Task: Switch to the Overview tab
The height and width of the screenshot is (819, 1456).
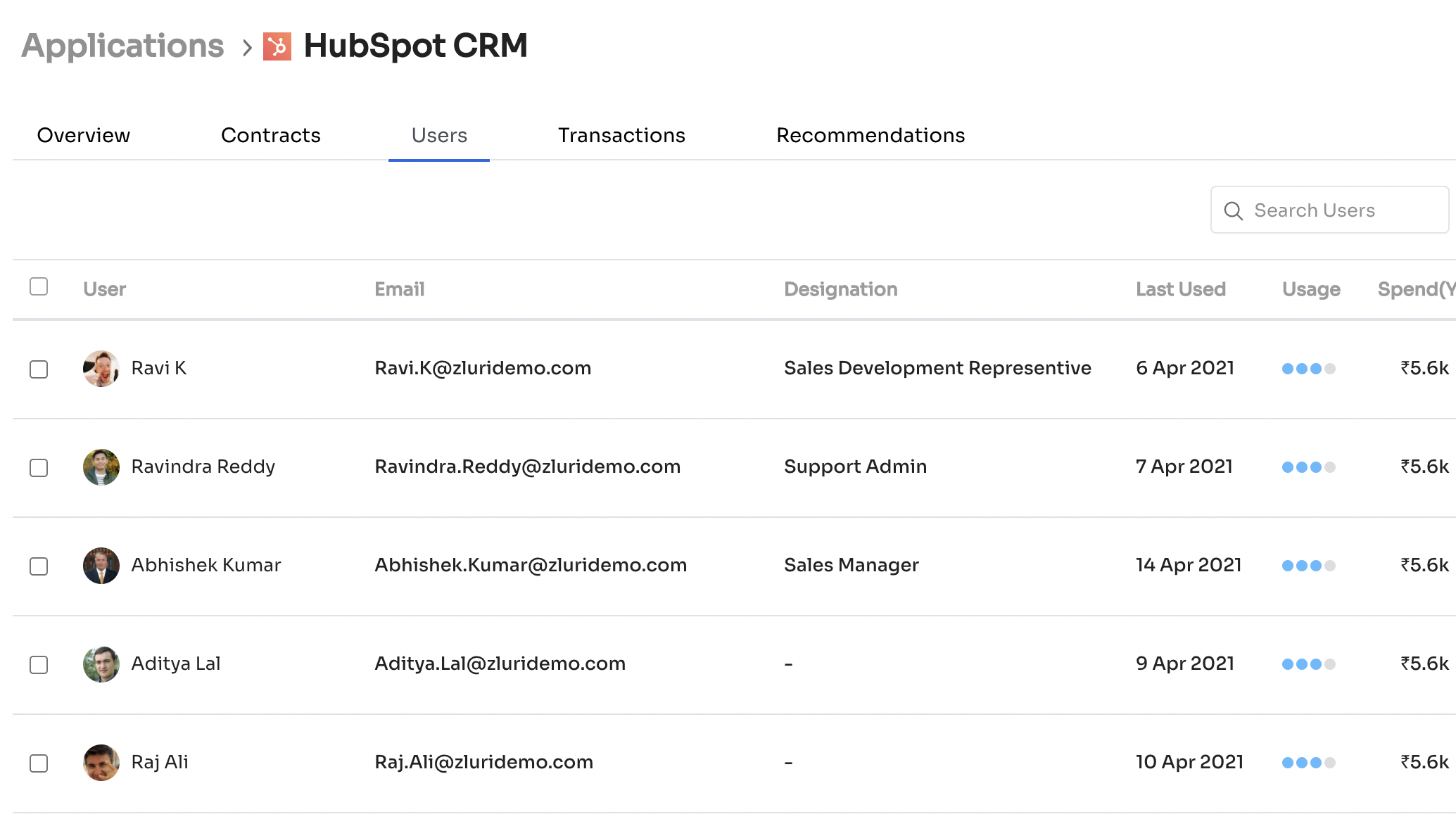Action: tap(83, 135)
